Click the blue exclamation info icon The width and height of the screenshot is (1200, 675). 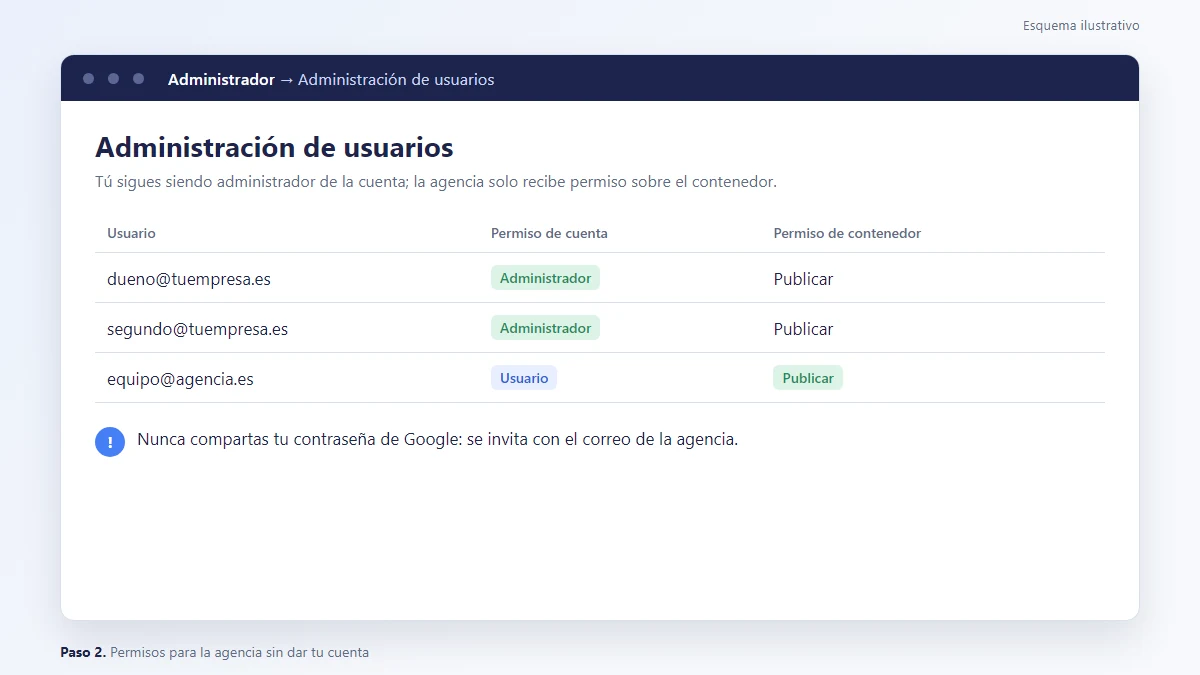point(110,441)
